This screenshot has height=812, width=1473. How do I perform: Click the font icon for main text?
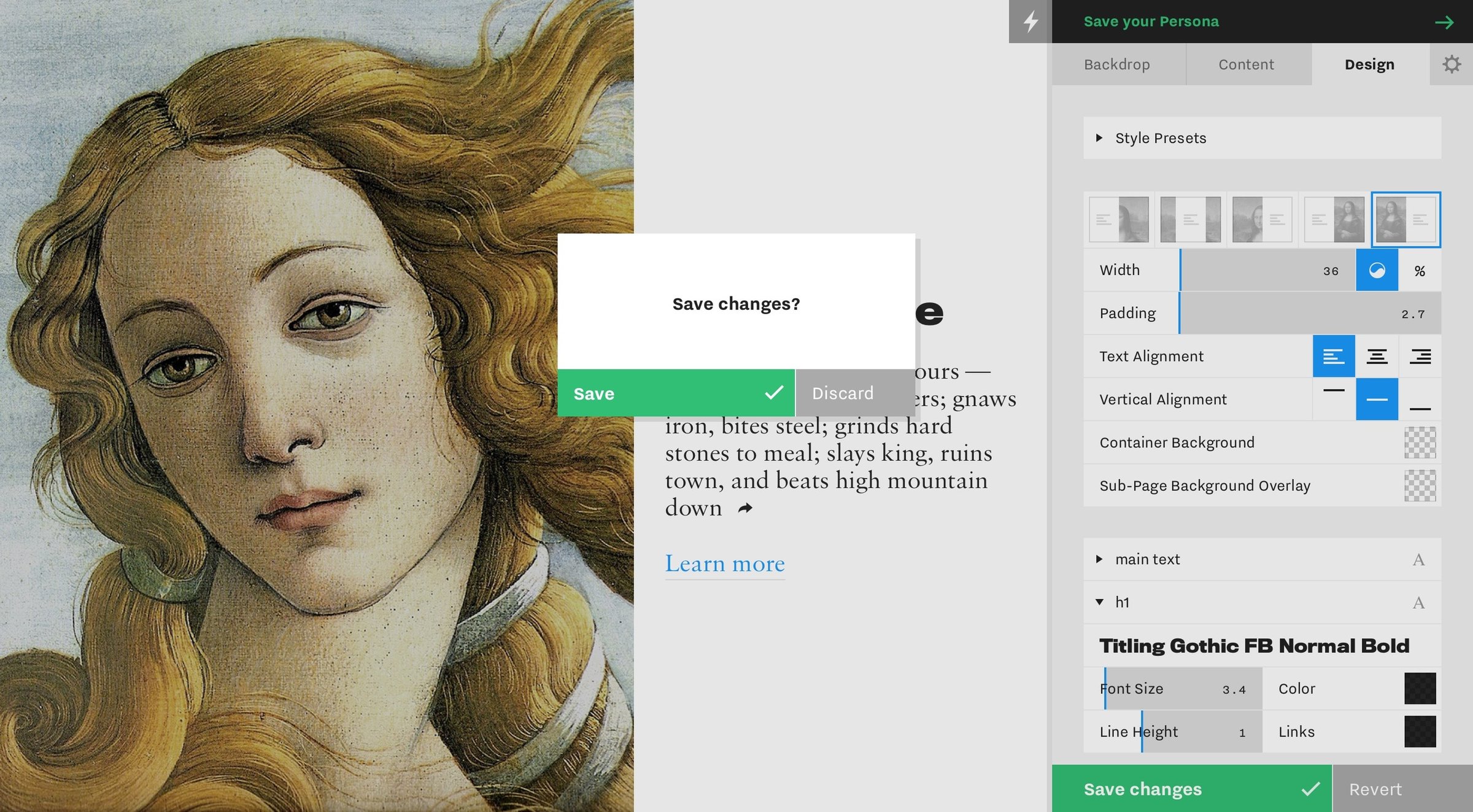(x=1418, y=560)
